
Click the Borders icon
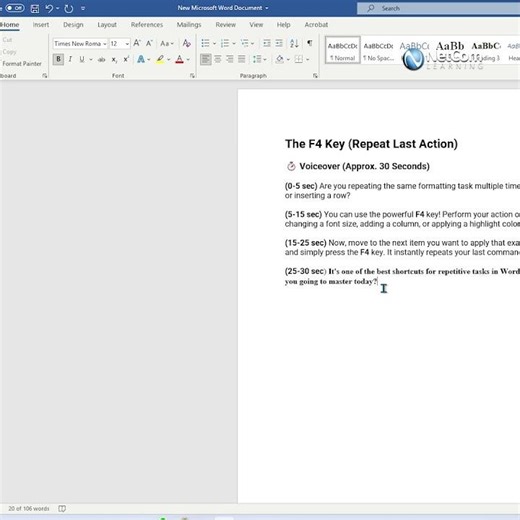click(299, 59)
